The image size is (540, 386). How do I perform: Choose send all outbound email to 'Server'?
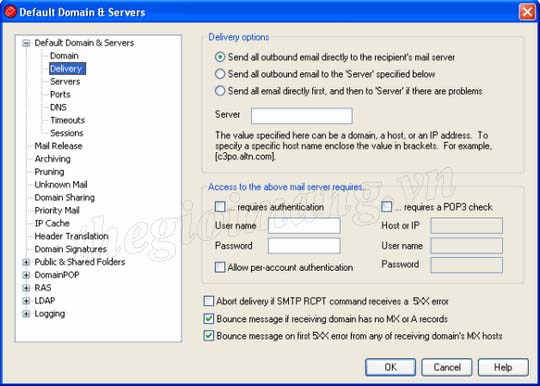[x=220, y=74]
